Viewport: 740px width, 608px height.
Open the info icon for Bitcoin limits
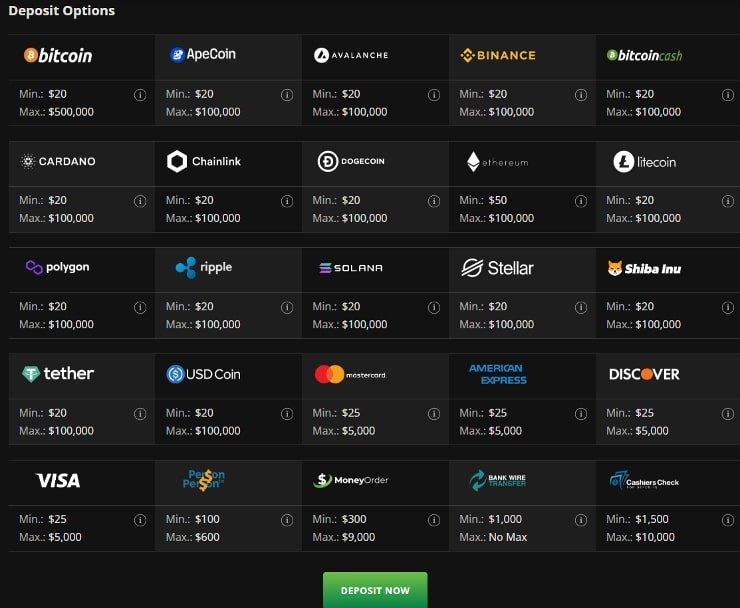[140, 95]
